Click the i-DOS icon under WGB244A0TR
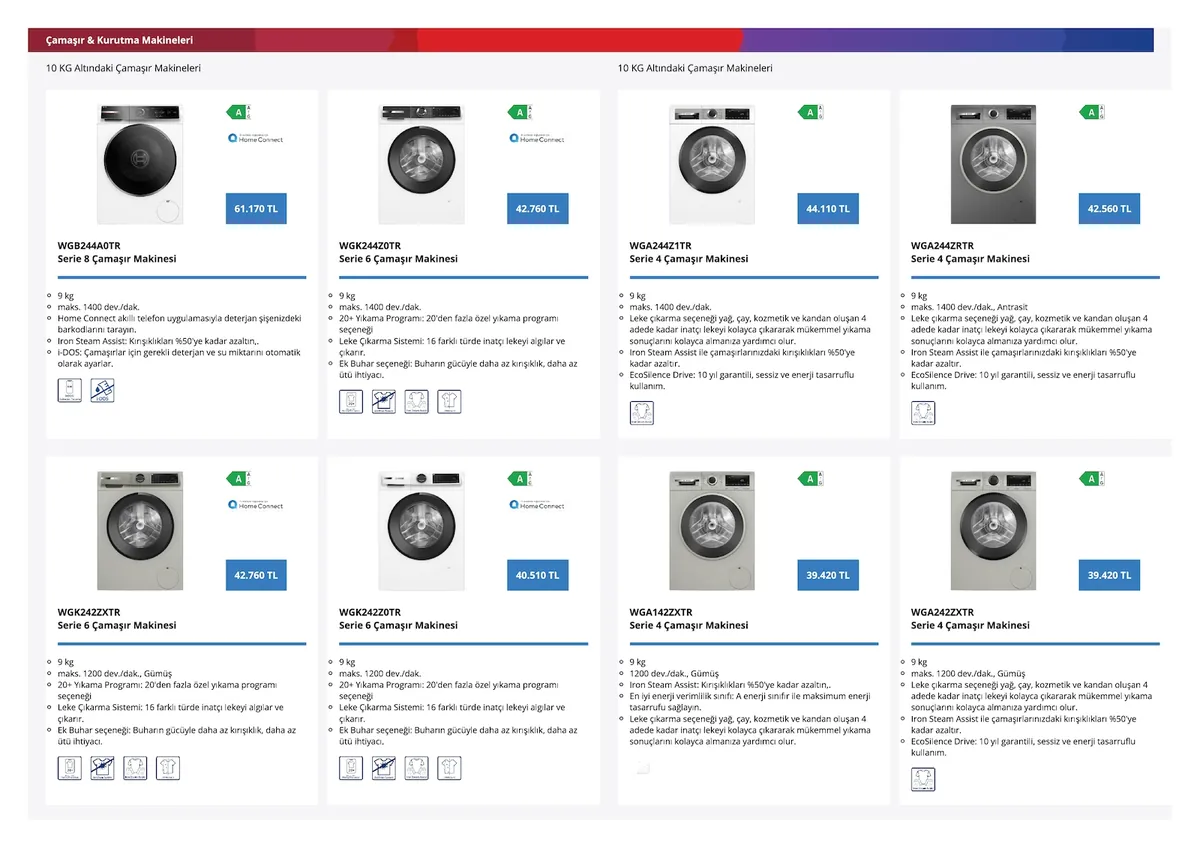 pos(102,391)
